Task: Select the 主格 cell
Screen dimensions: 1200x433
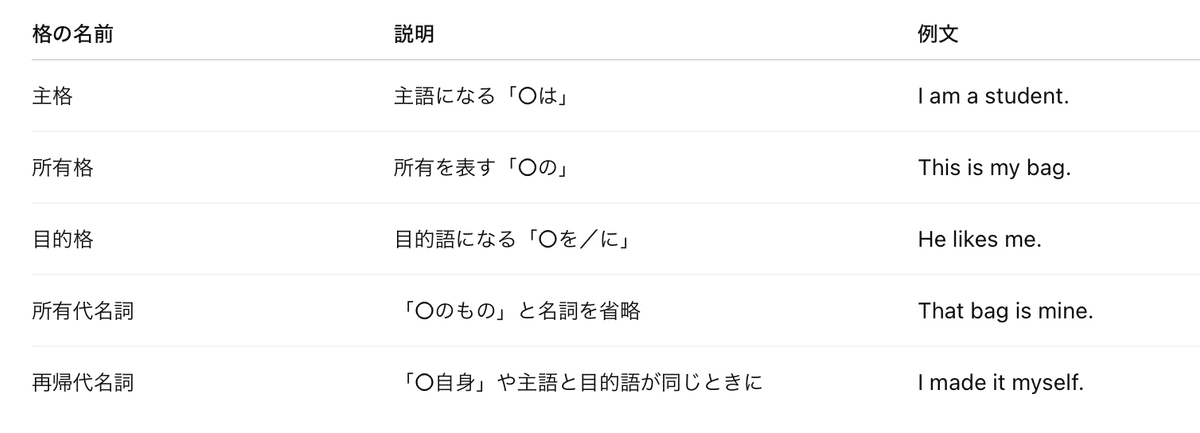Action: coord(52,96)
